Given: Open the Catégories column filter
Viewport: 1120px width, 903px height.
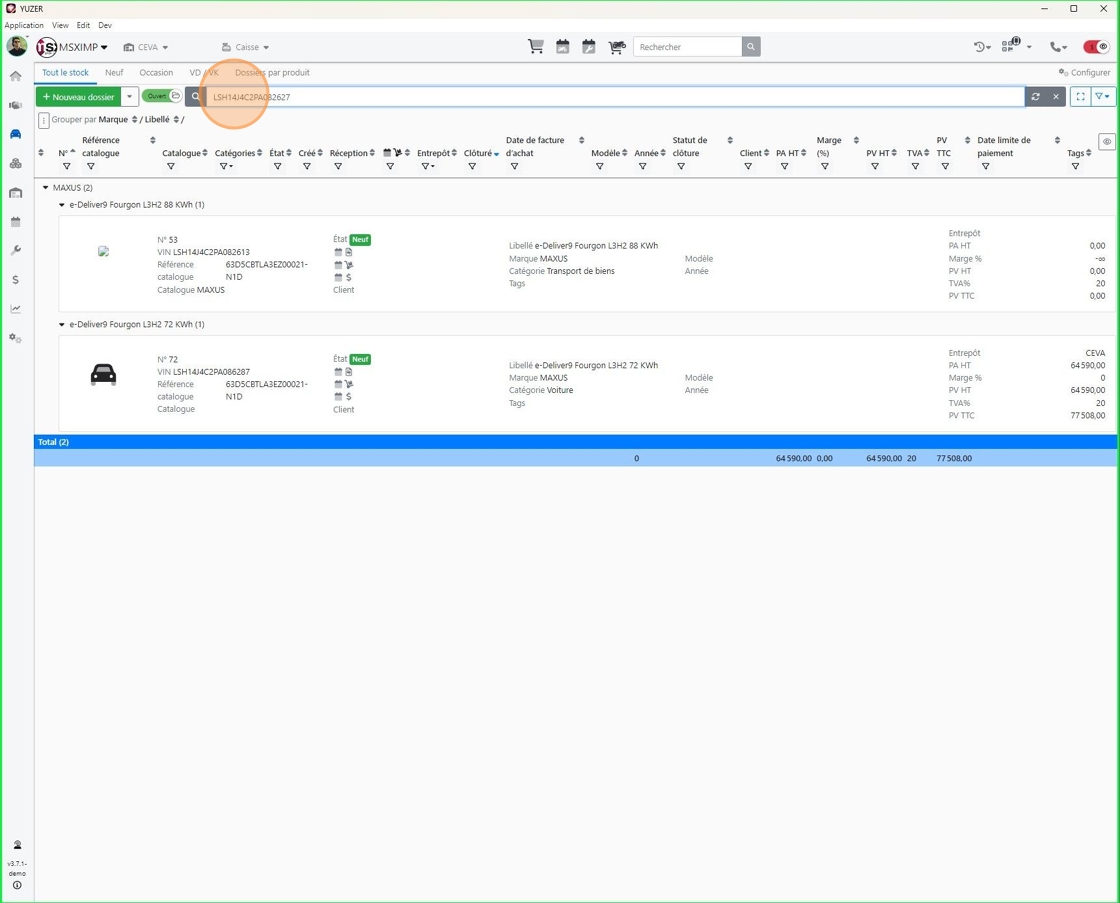Looking at the screenshot, I should click(226, 166).
